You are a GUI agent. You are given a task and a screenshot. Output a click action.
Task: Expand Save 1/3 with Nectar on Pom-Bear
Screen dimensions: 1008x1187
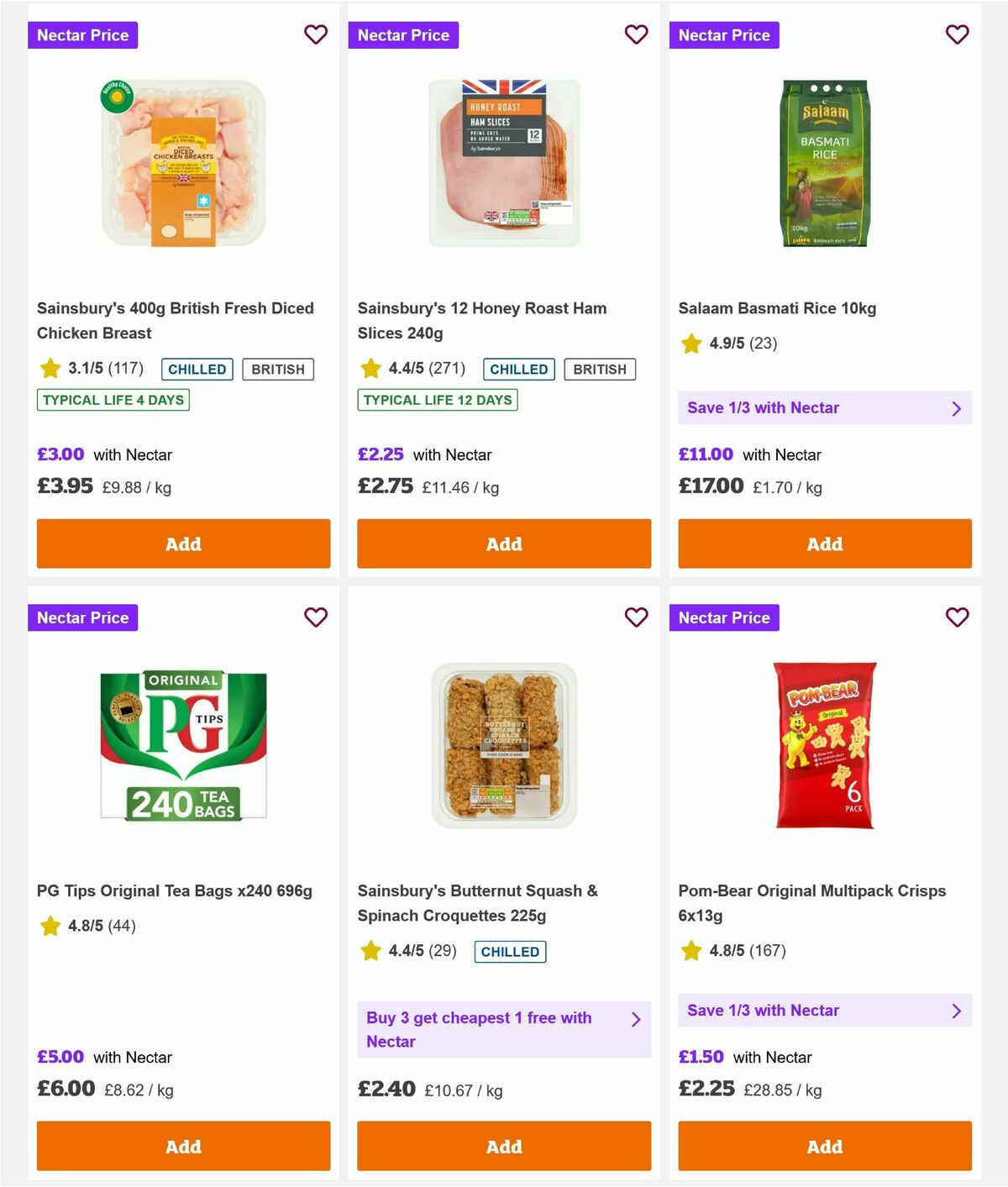pos(825,1011)
